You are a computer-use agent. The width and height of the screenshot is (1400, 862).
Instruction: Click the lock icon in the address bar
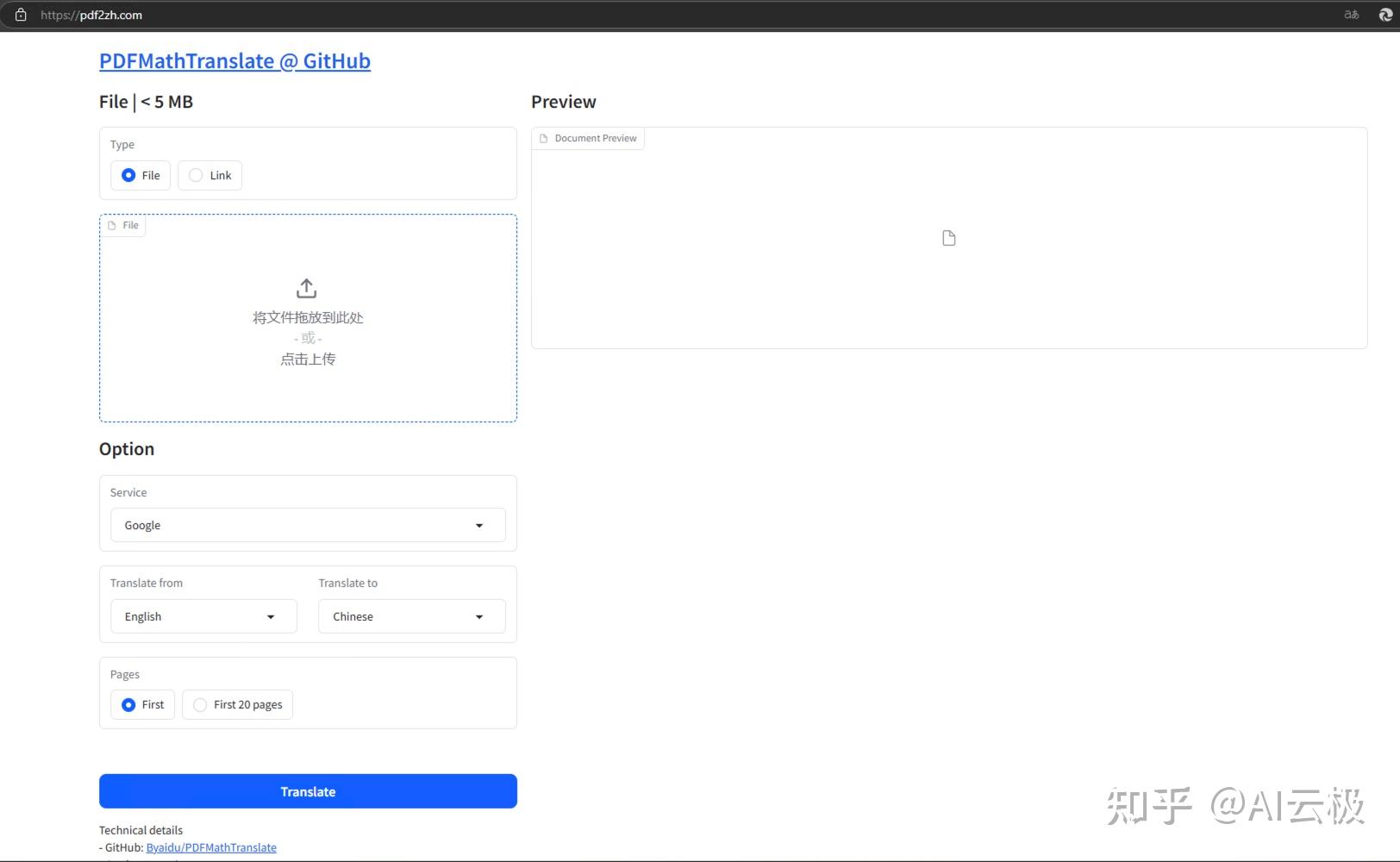[x=21, y=15]
